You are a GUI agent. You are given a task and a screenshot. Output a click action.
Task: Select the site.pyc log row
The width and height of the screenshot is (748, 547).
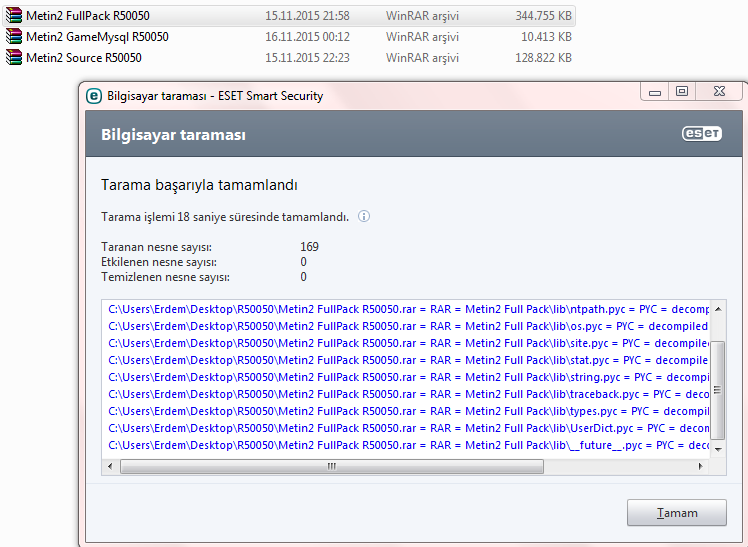(408, 343)
